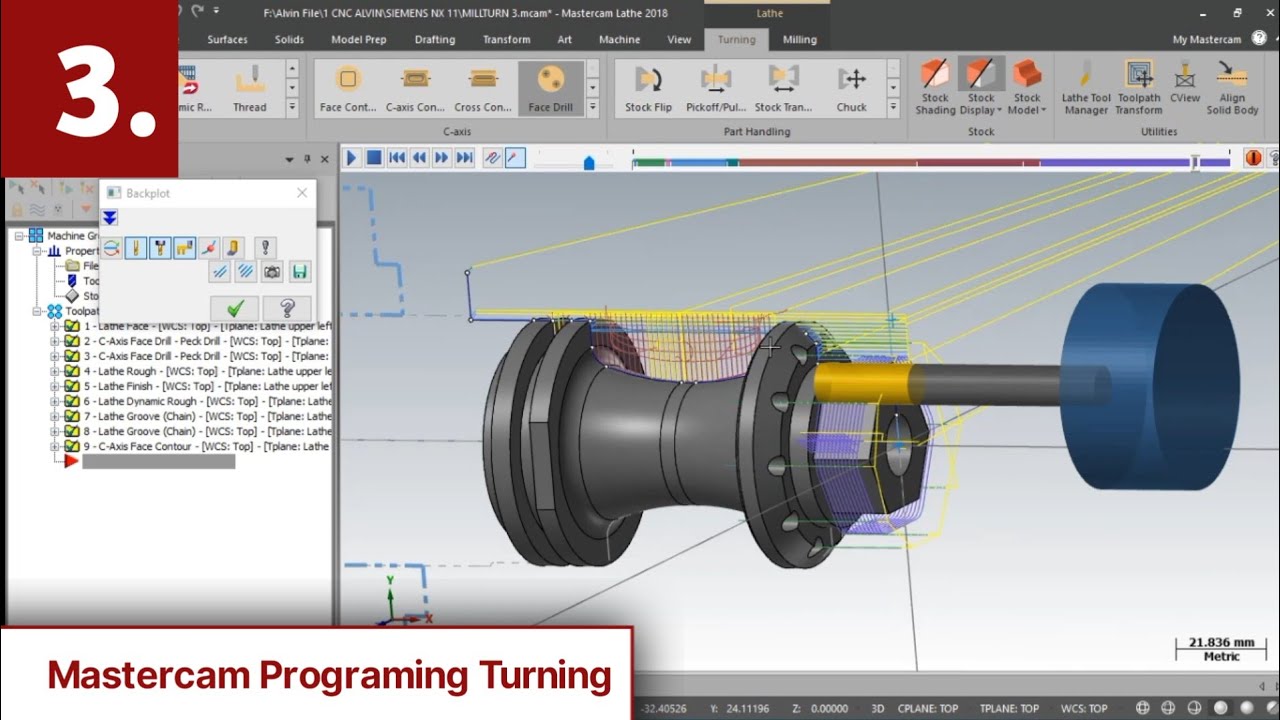Switch to the Milling tab
This screenshot has width=1280, height=720.
(799, 40)
